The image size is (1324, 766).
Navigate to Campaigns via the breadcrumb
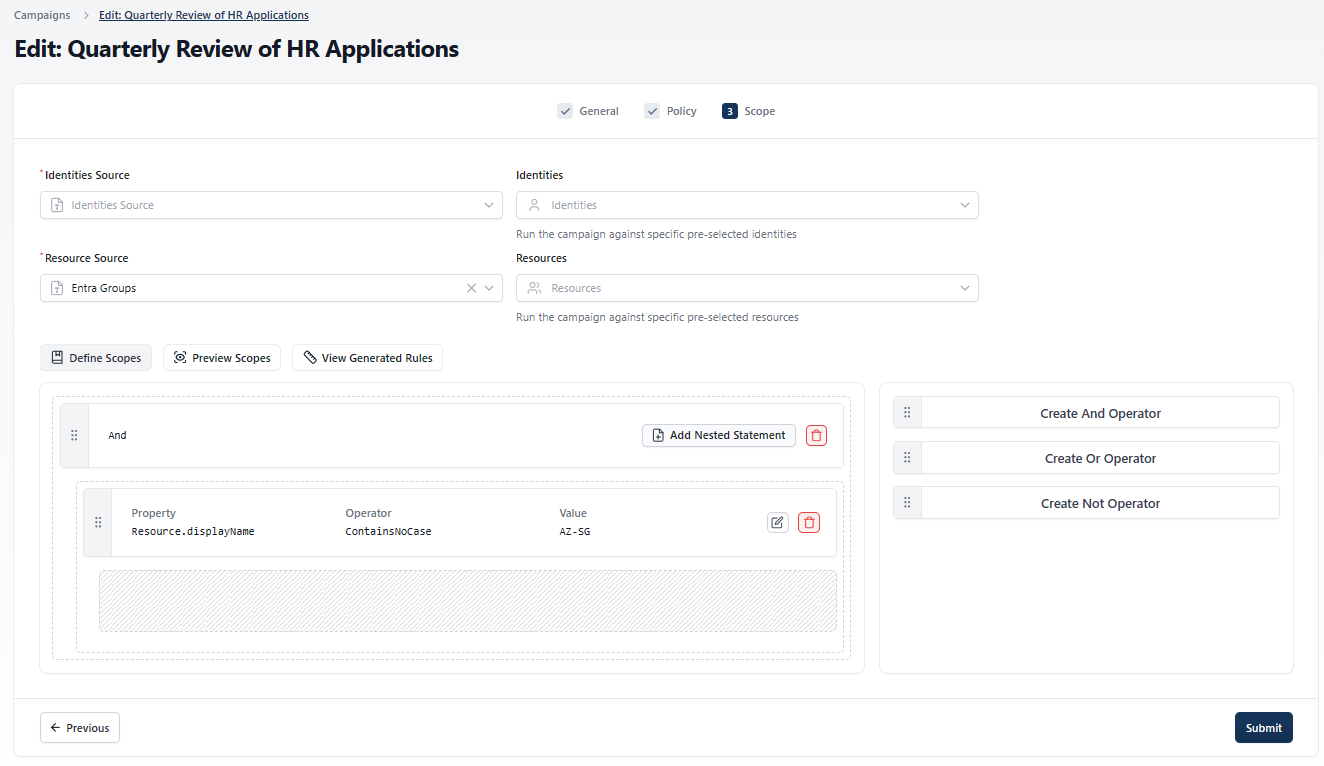point(41,14)
